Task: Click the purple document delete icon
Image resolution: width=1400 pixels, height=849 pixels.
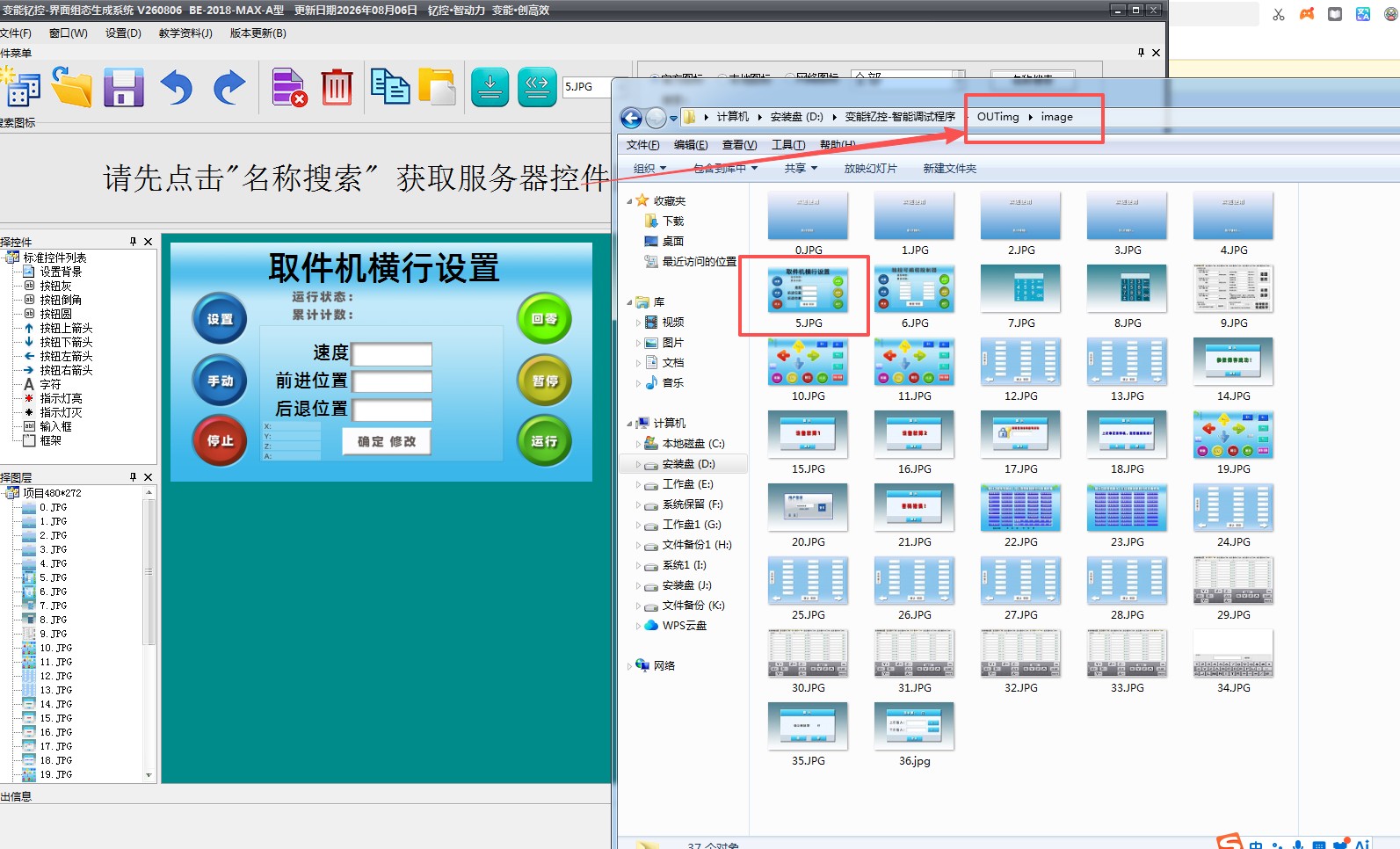Action: [288, 87]
